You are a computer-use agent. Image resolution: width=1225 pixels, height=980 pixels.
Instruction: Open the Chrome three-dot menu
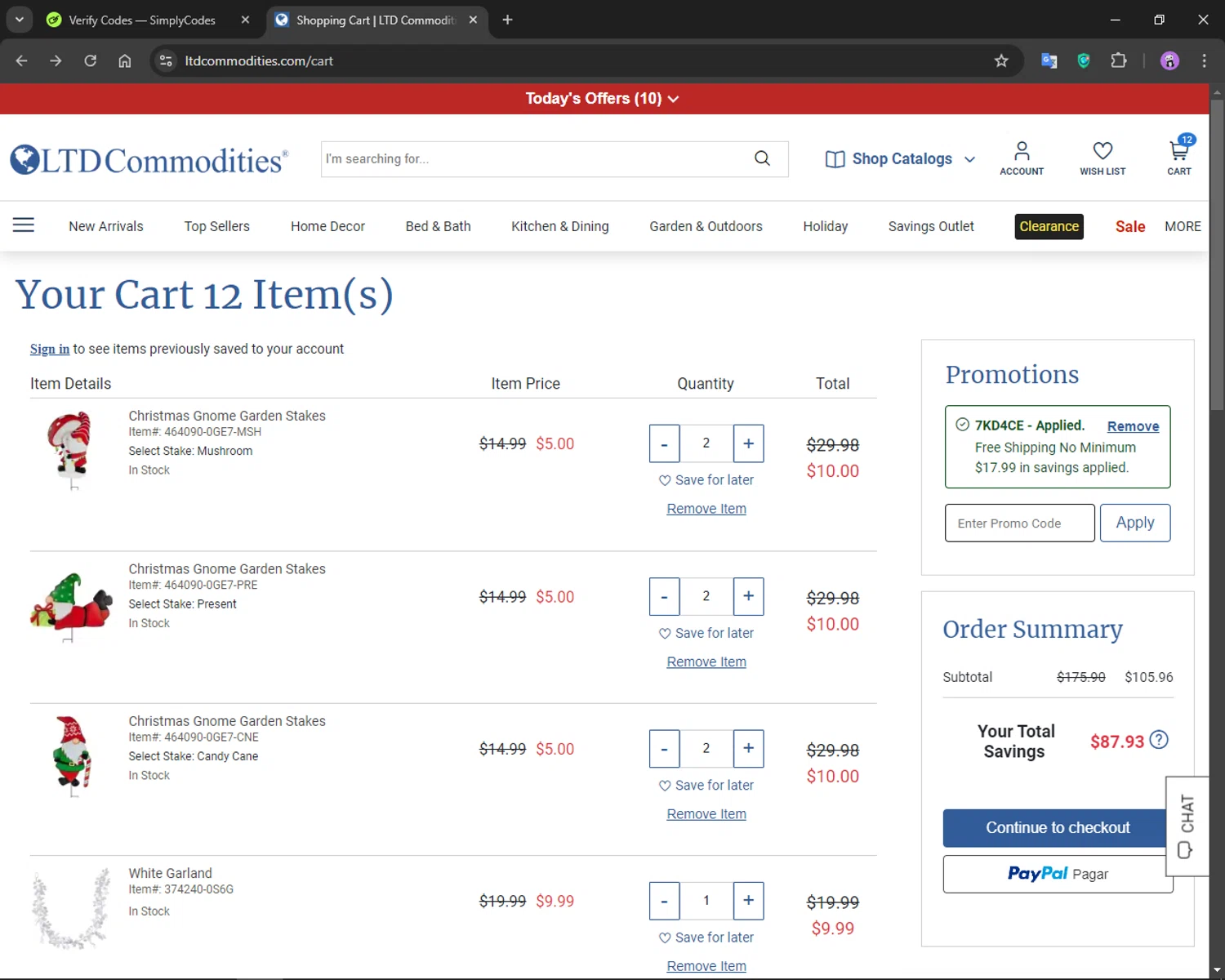coord(1204,60)
